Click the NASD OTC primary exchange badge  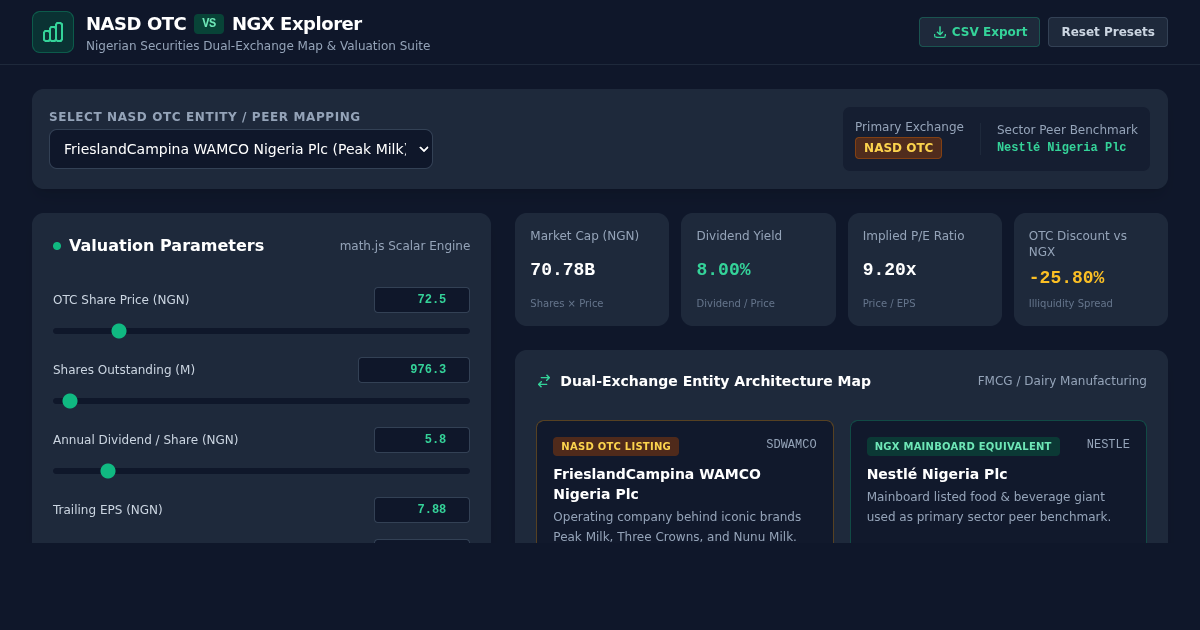coord(898,148)
